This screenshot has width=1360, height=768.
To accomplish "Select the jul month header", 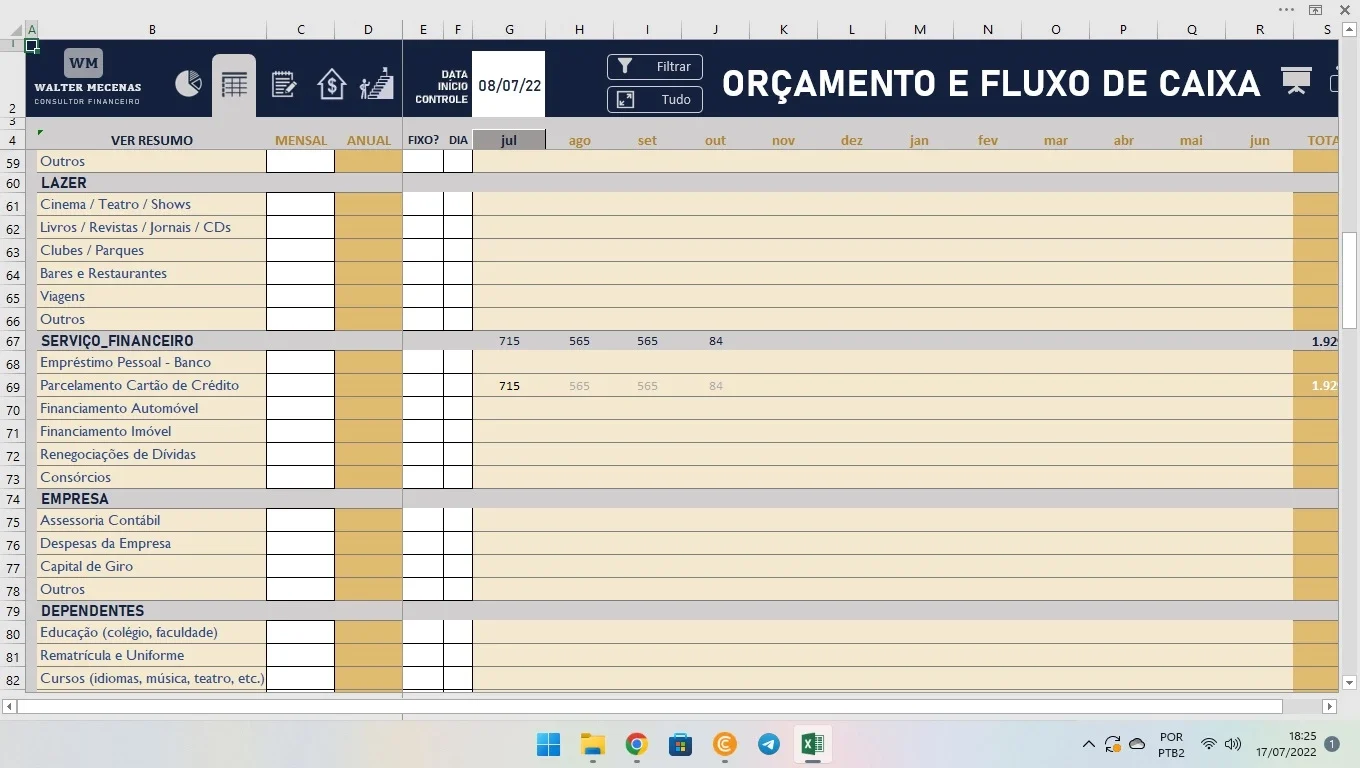I will pyautogui.click(x=509, y=140).
